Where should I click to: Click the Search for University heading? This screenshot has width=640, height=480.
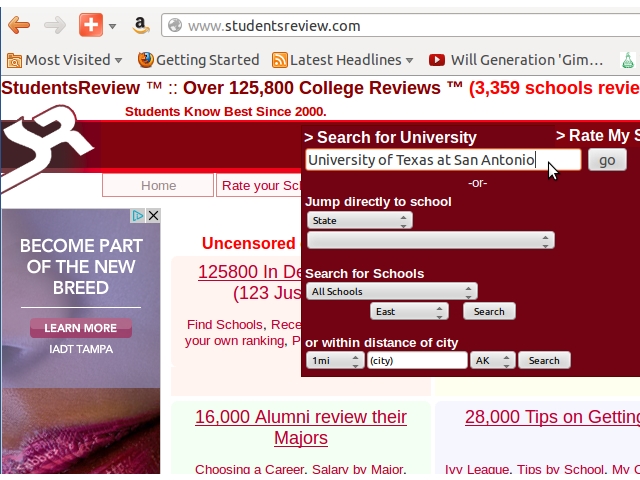(390, 138)
